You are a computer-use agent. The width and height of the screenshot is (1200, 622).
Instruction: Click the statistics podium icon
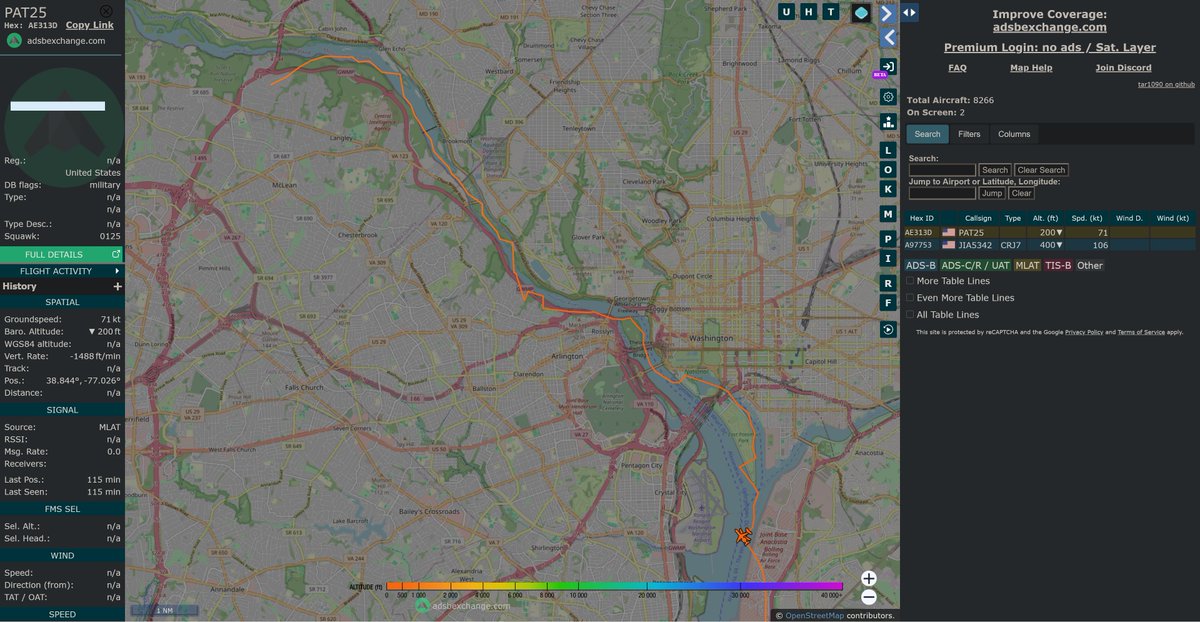(x=887, y=122)
